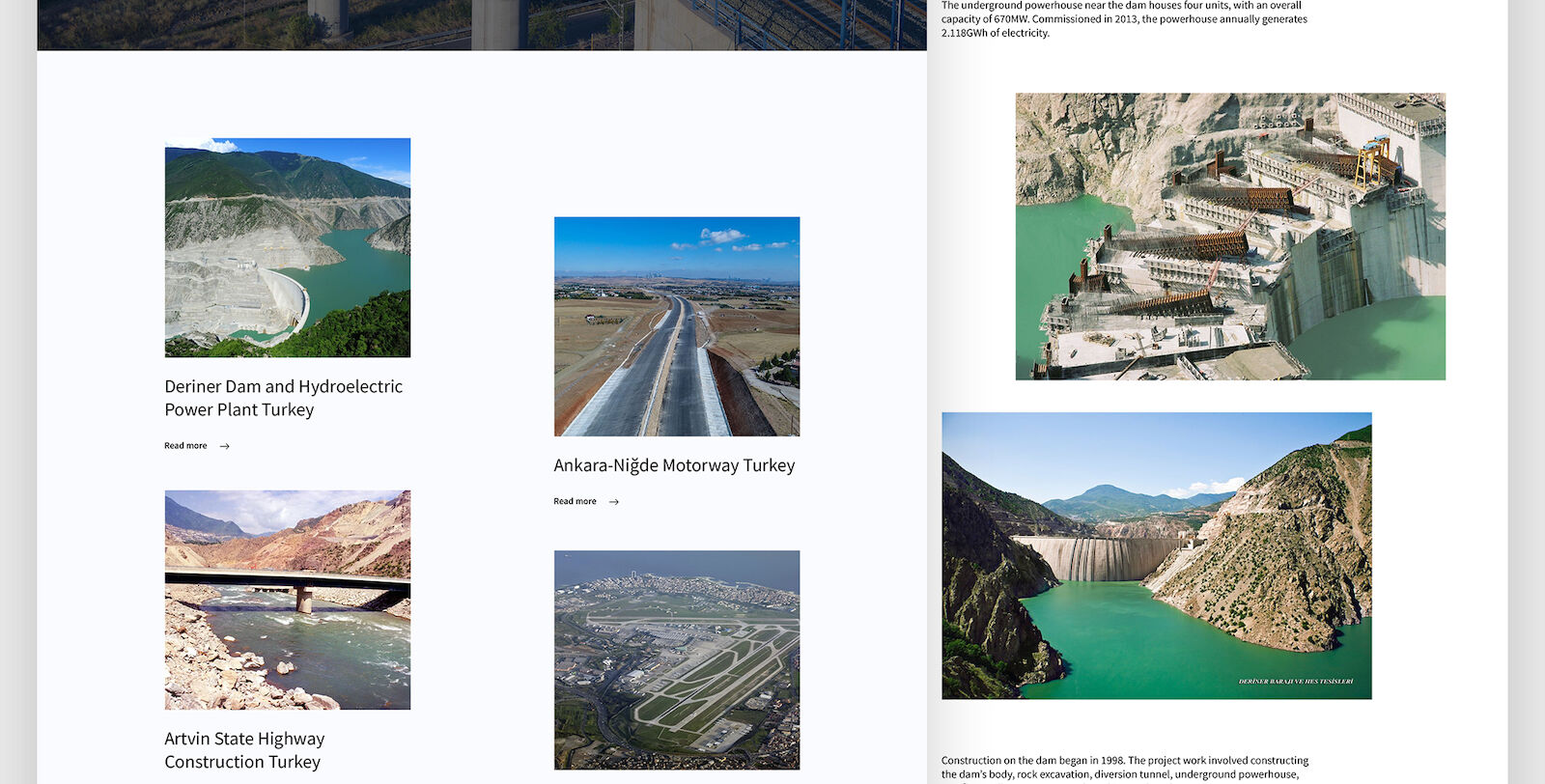Click the bridge pier in Artvin photo
This screenshot has height=784, width=1545.
point(303,600)
